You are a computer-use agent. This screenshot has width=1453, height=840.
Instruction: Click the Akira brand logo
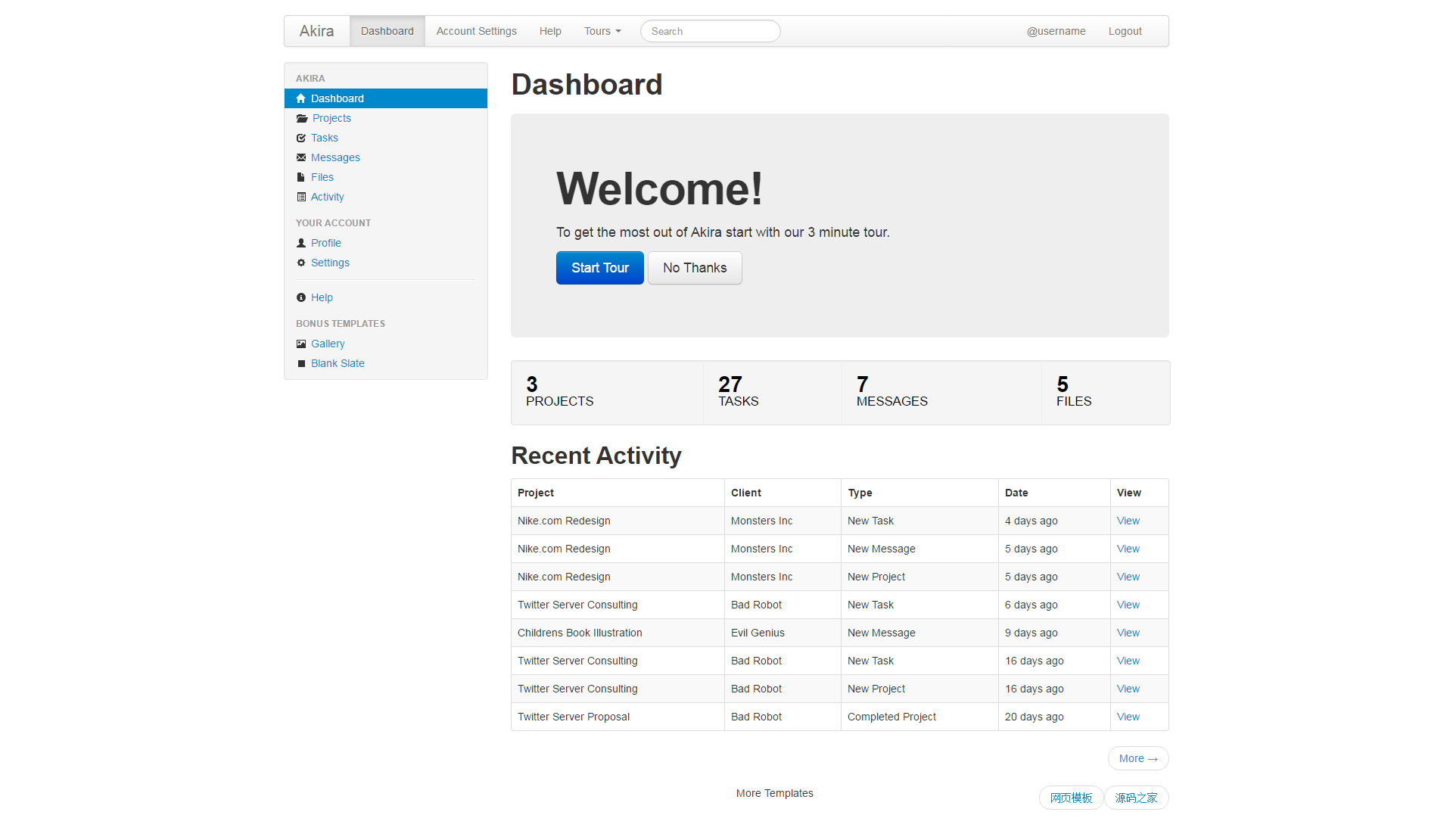(316, 31)
